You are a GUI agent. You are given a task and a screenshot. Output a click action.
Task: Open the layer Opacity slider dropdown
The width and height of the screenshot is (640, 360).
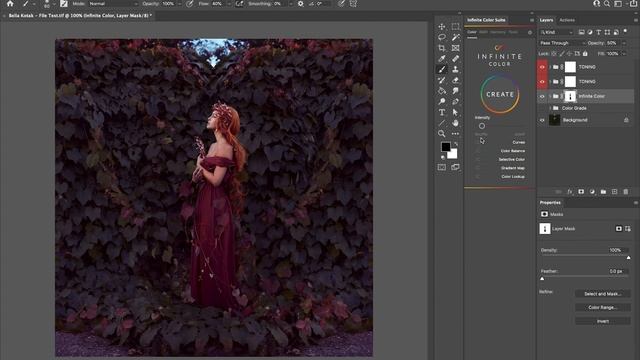click(624, 43)
